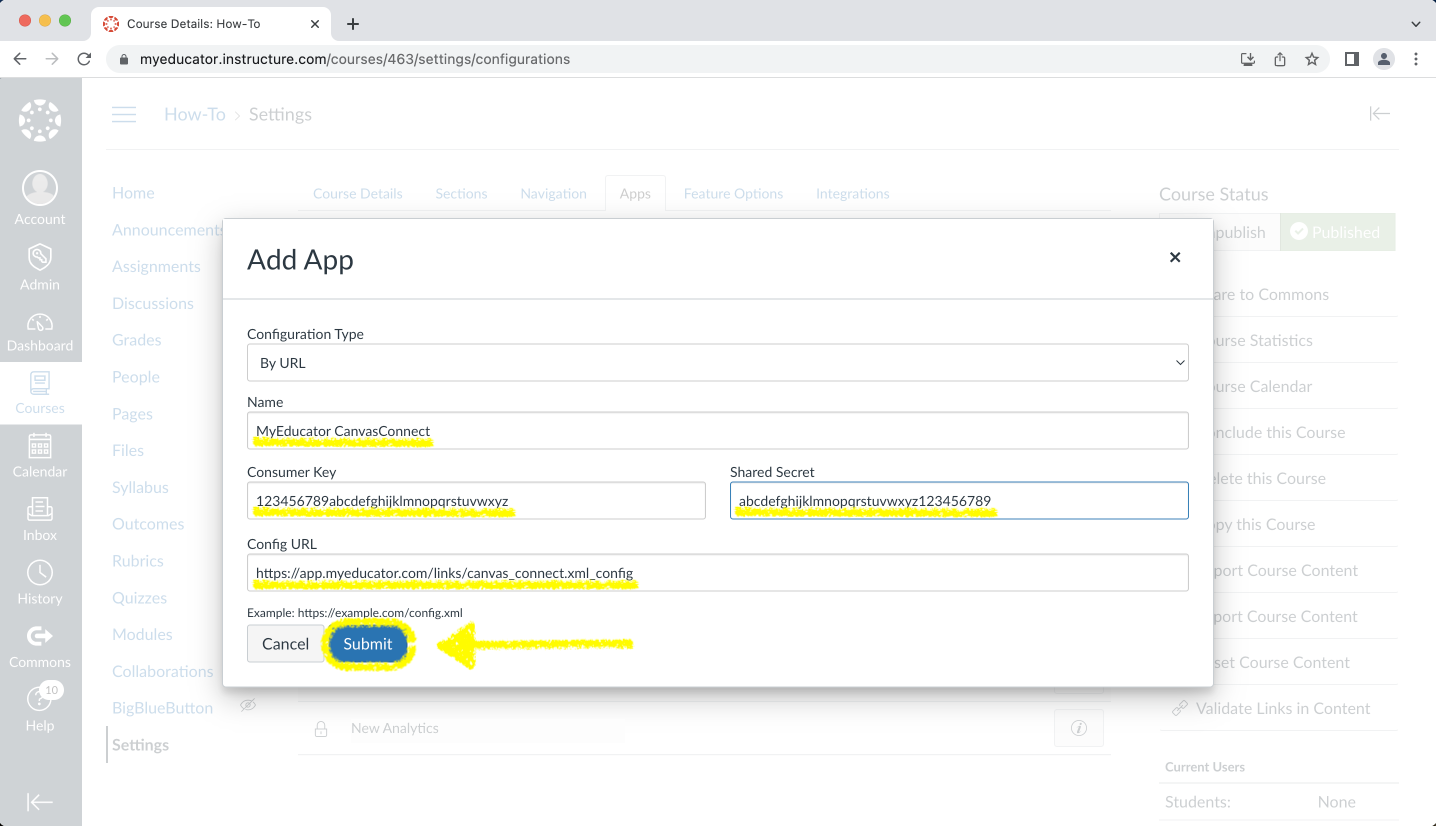This screenshot has height=826, width=1436.
Task: Open the Configuration Type dropdown
Action: pos(718,363)
